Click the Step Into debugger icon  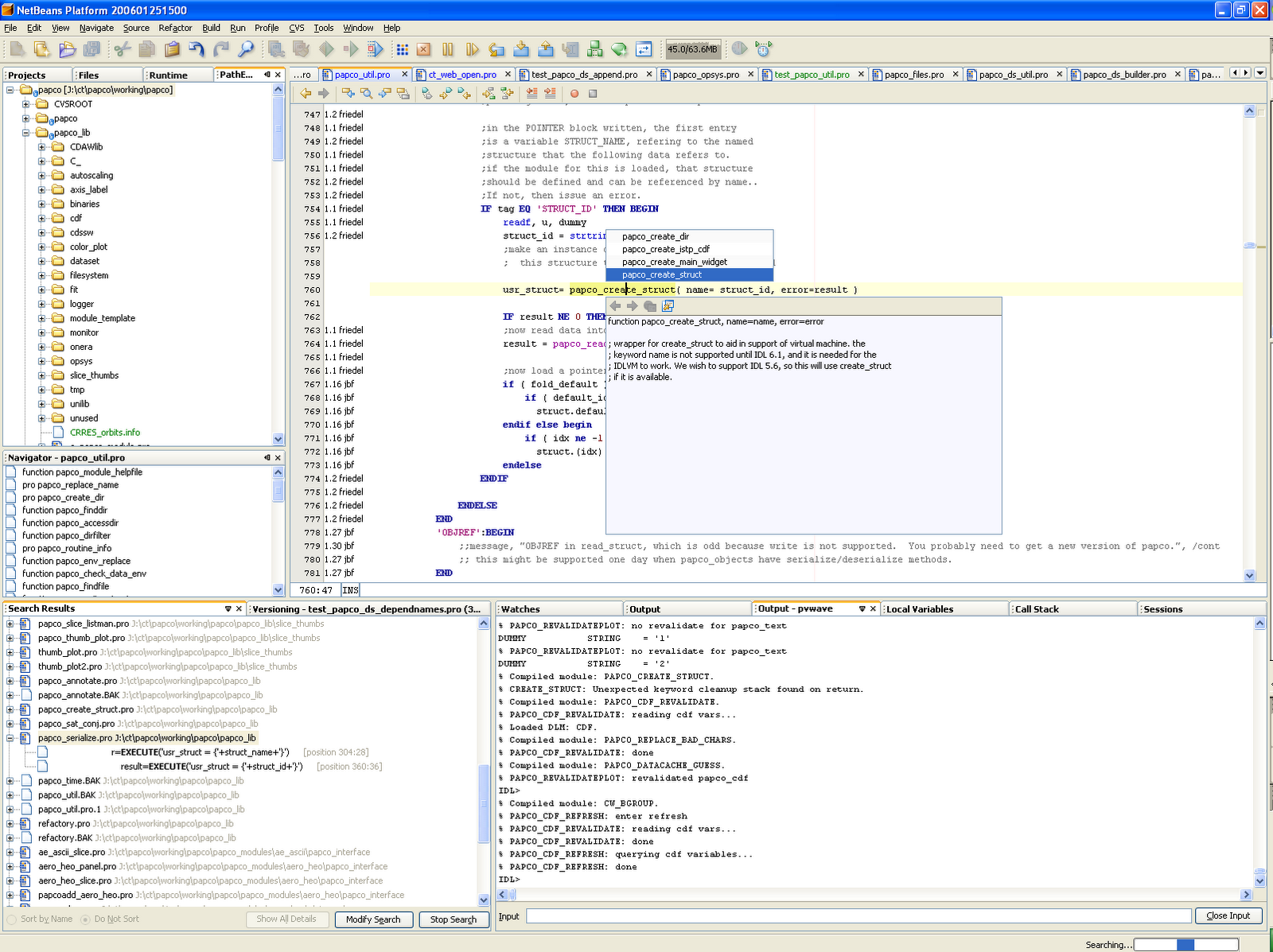(521, 49)
